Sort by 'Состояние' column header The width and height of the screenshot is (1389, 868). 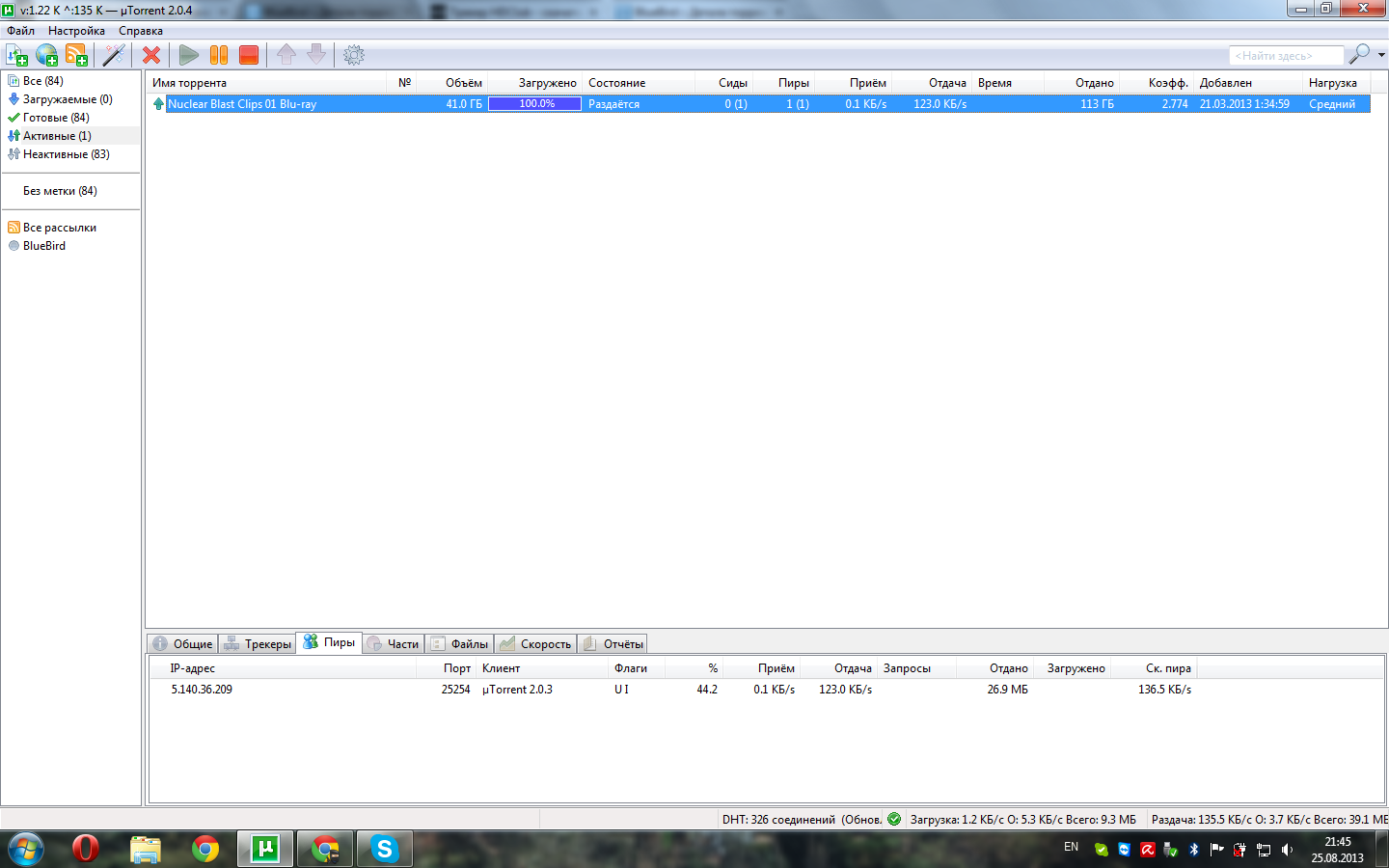click(x=638, y=83)
